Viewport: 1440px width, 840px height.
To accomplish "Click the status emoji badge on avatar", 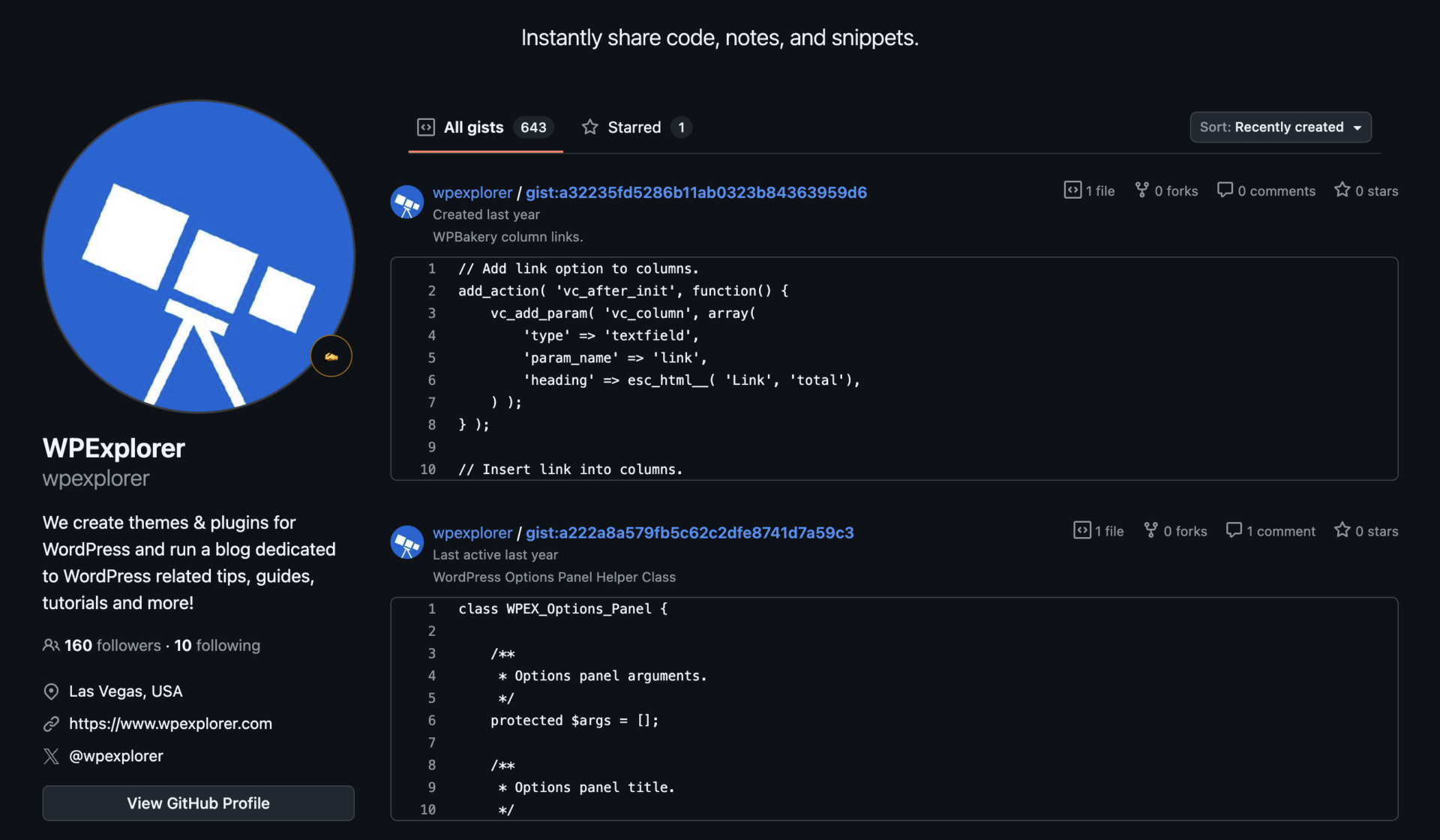I will (x=331, y=356).
